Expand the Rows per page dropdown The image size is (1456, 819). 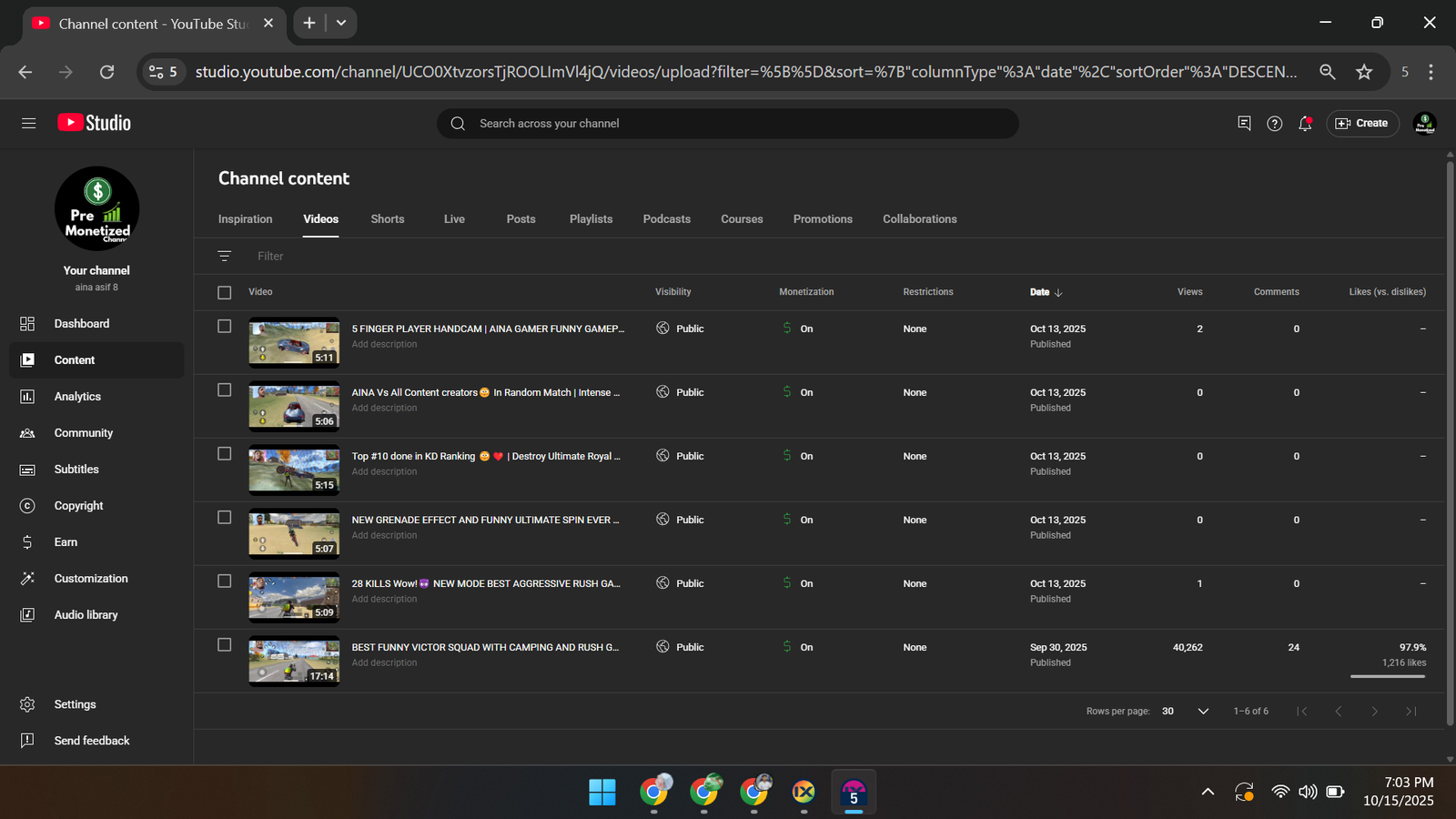[1202, 712]
